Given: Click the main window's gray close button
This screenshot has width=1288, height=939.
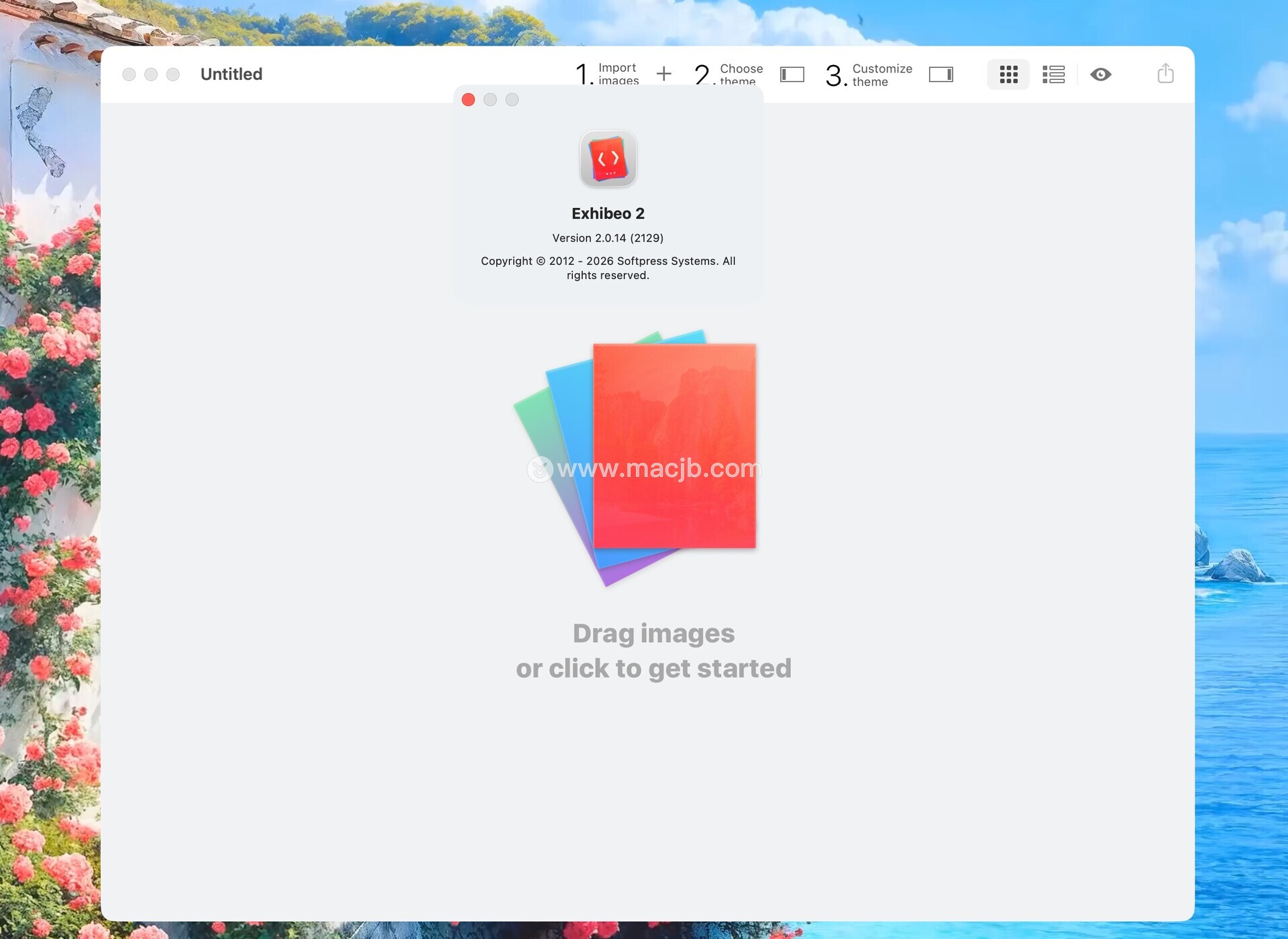Looking at the screenshot, I should point(129,74).
